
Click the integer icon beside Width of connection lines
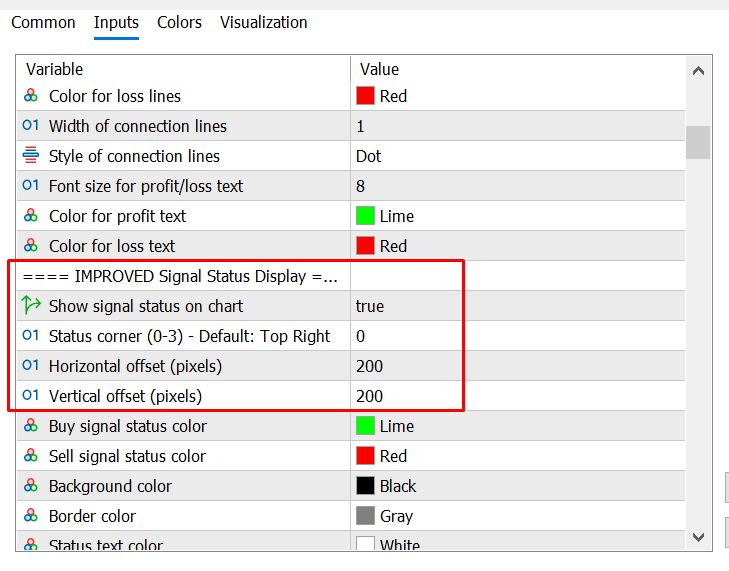31,126
